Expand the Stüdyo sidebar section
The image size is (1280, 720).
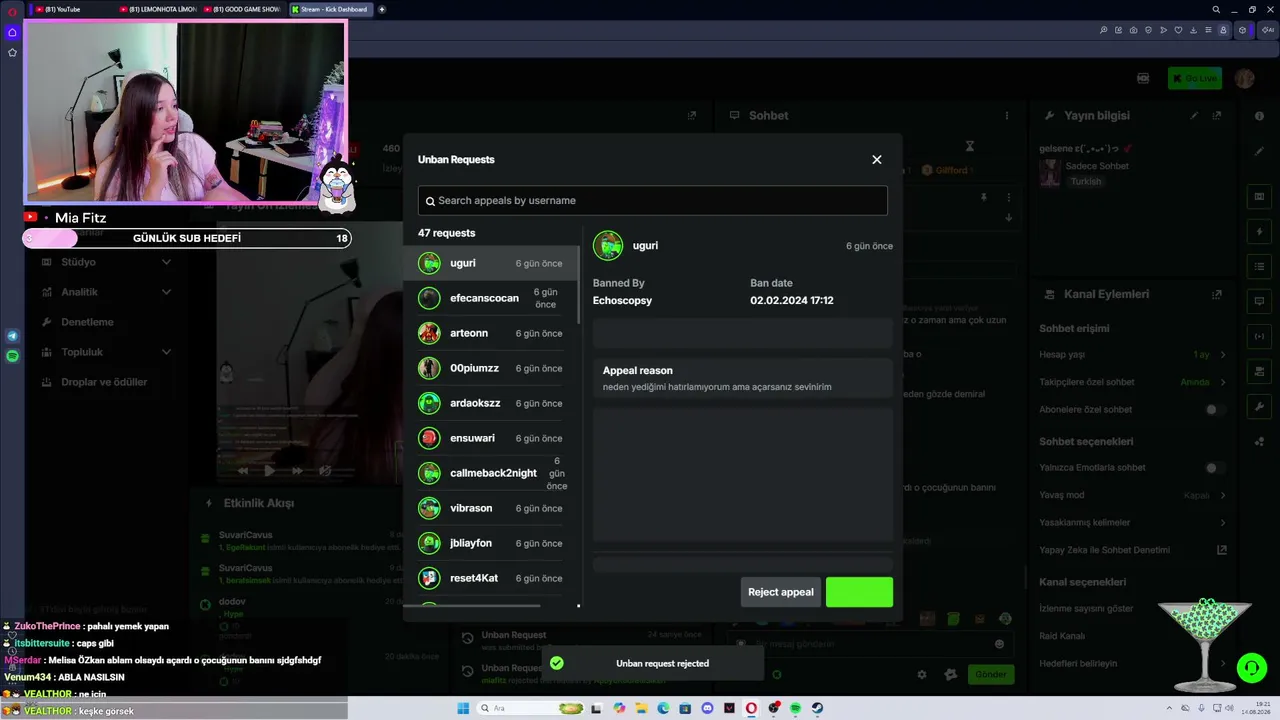106,262
